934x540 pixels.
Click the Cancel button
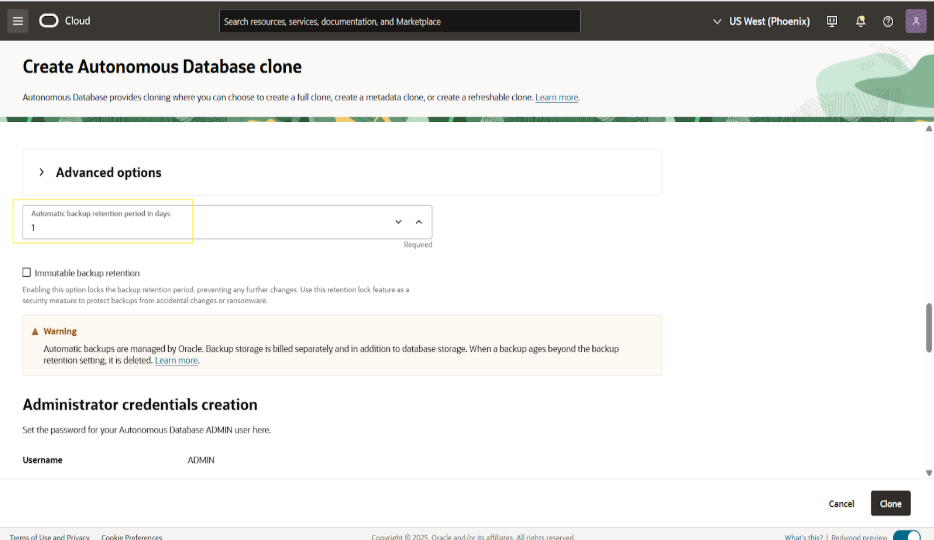[x=841, y=504]
